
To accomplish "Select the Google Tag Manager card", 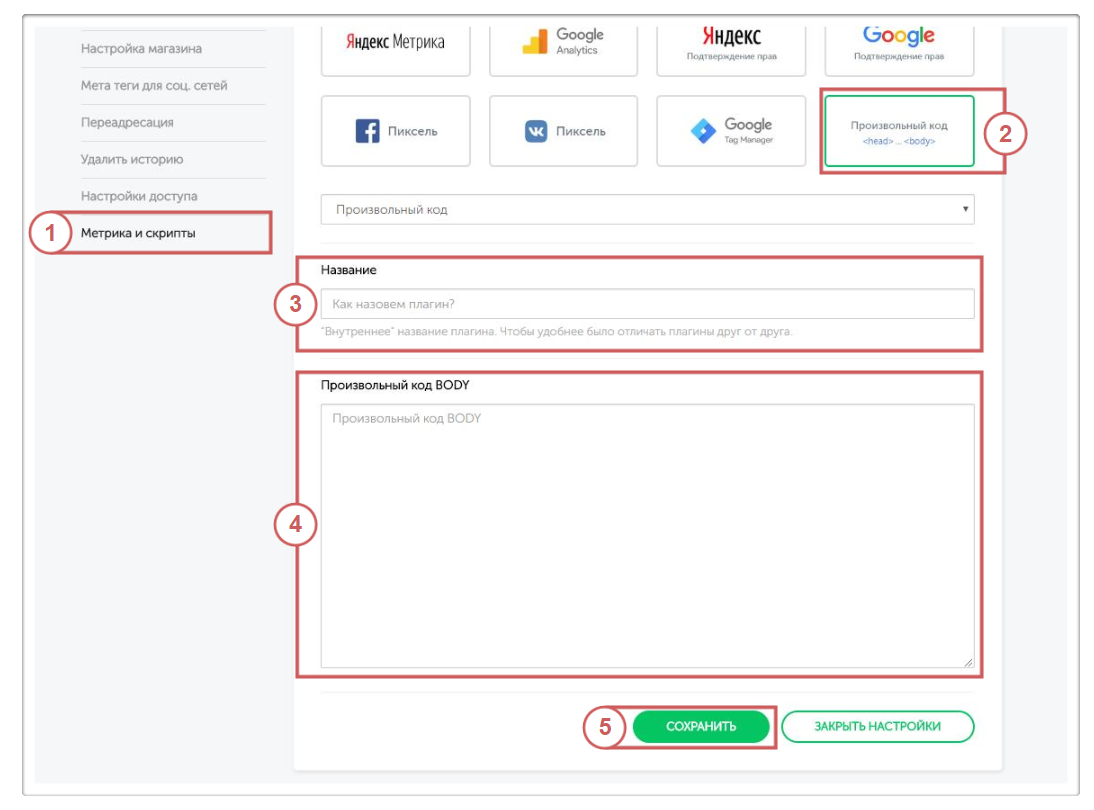I will point(731,131).
